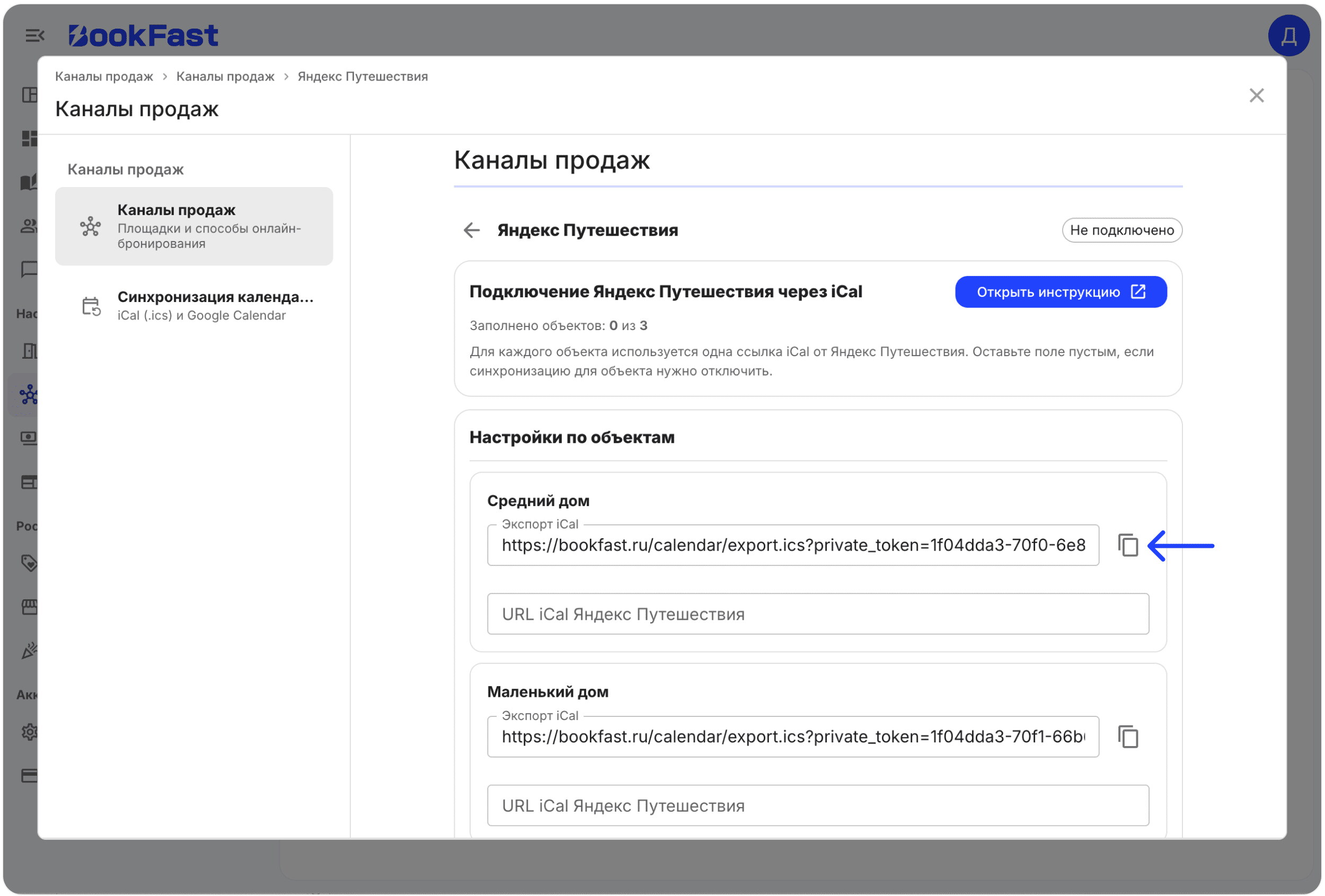Focus Маленький дом URL iCal Яндекс Путешествия field
Viewport: 1325px width, 896px height.
coord(818,805)
